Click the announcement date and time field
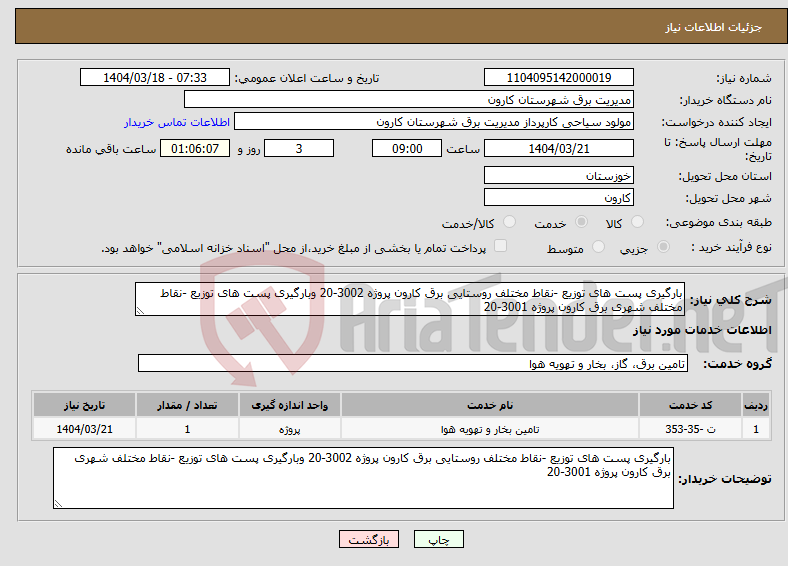The width and height of the screenshot is (788, 566). (x=155, y=77)
